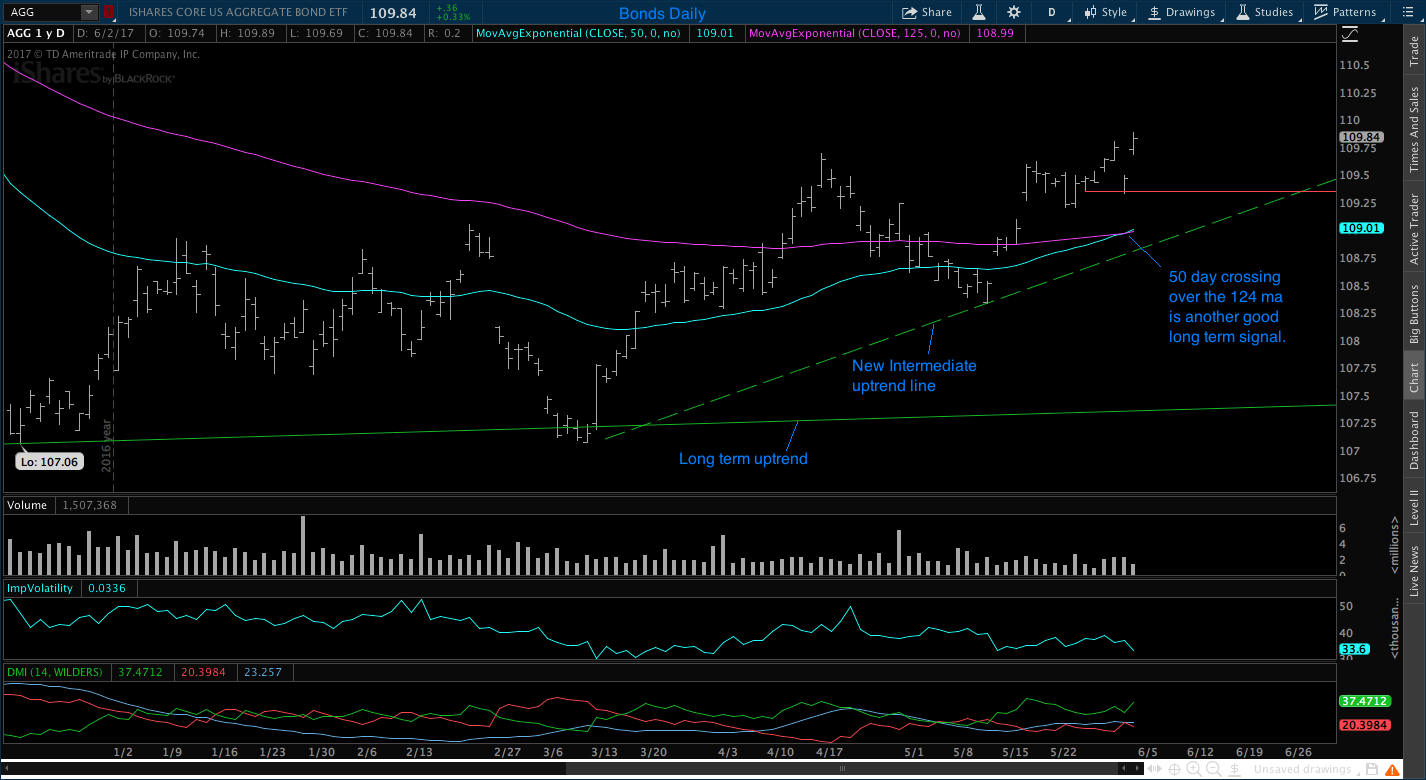
Task: Select the 'Long term uptrend' annotation text
Action: pos(743,459)
